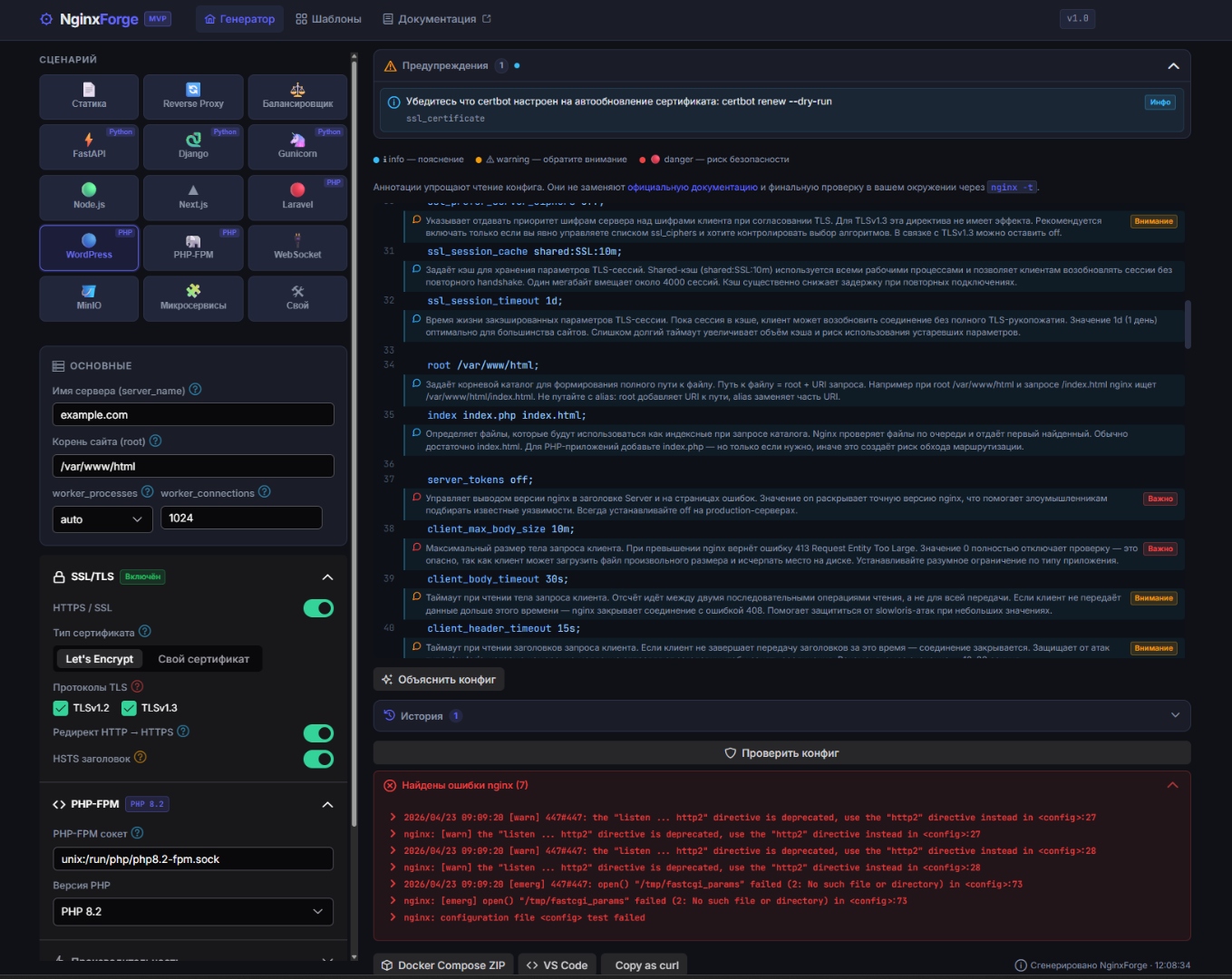The image size is (1232, 979).
Task: Open the worker_processes auto dropdown
Action: click(x=102, y=519)
